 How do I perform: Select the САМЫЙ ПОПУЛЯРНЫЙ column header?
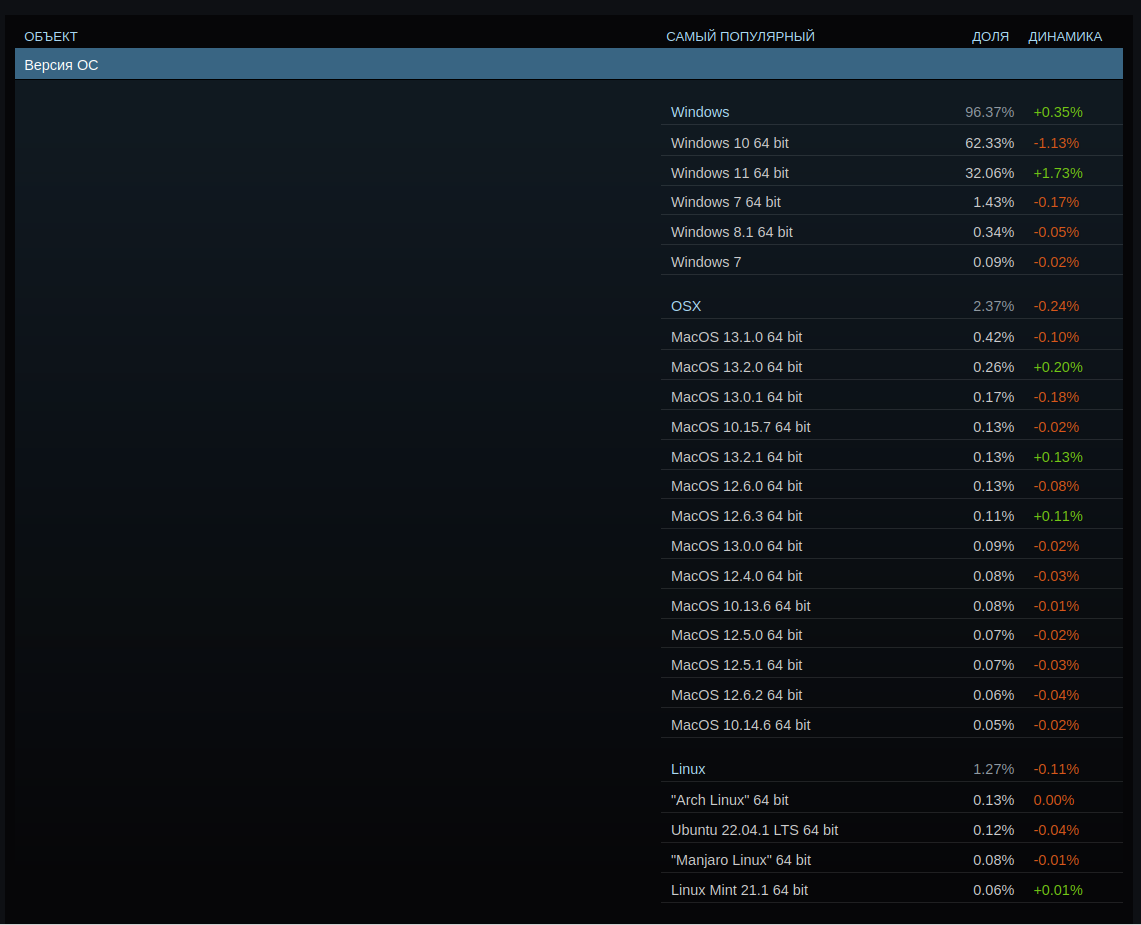(740, 36)
